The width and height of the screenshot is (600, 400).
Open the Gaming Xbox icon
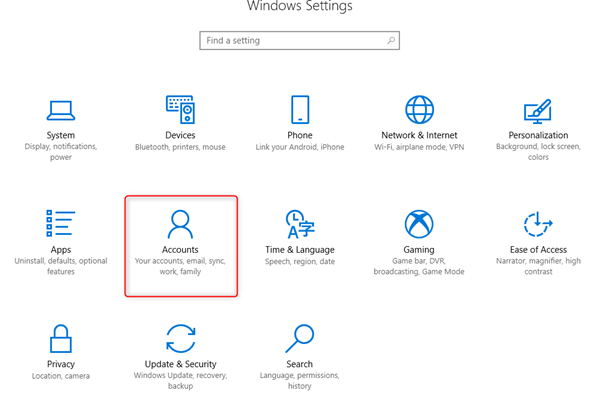coord(419,224)
